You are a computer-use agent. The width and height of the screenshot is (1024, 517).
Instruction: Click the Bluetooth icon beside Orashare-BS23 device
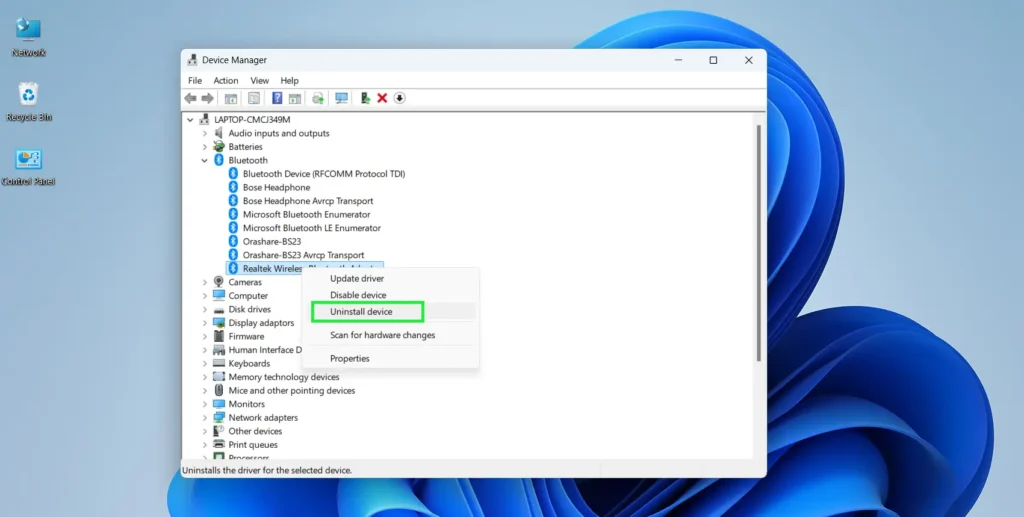(x=233, y=241)
